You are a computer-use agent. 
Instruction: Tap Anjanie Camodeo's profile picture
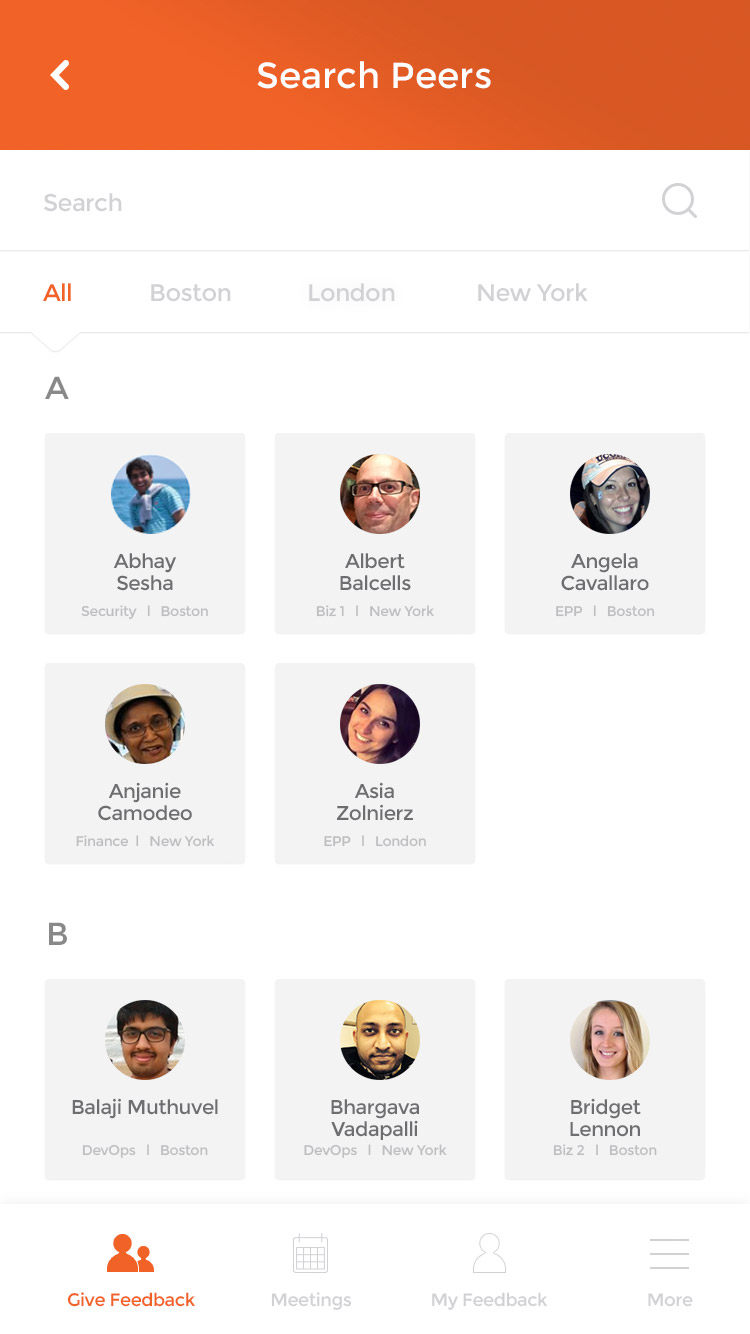pyautogui.click(x=145, y=724)
